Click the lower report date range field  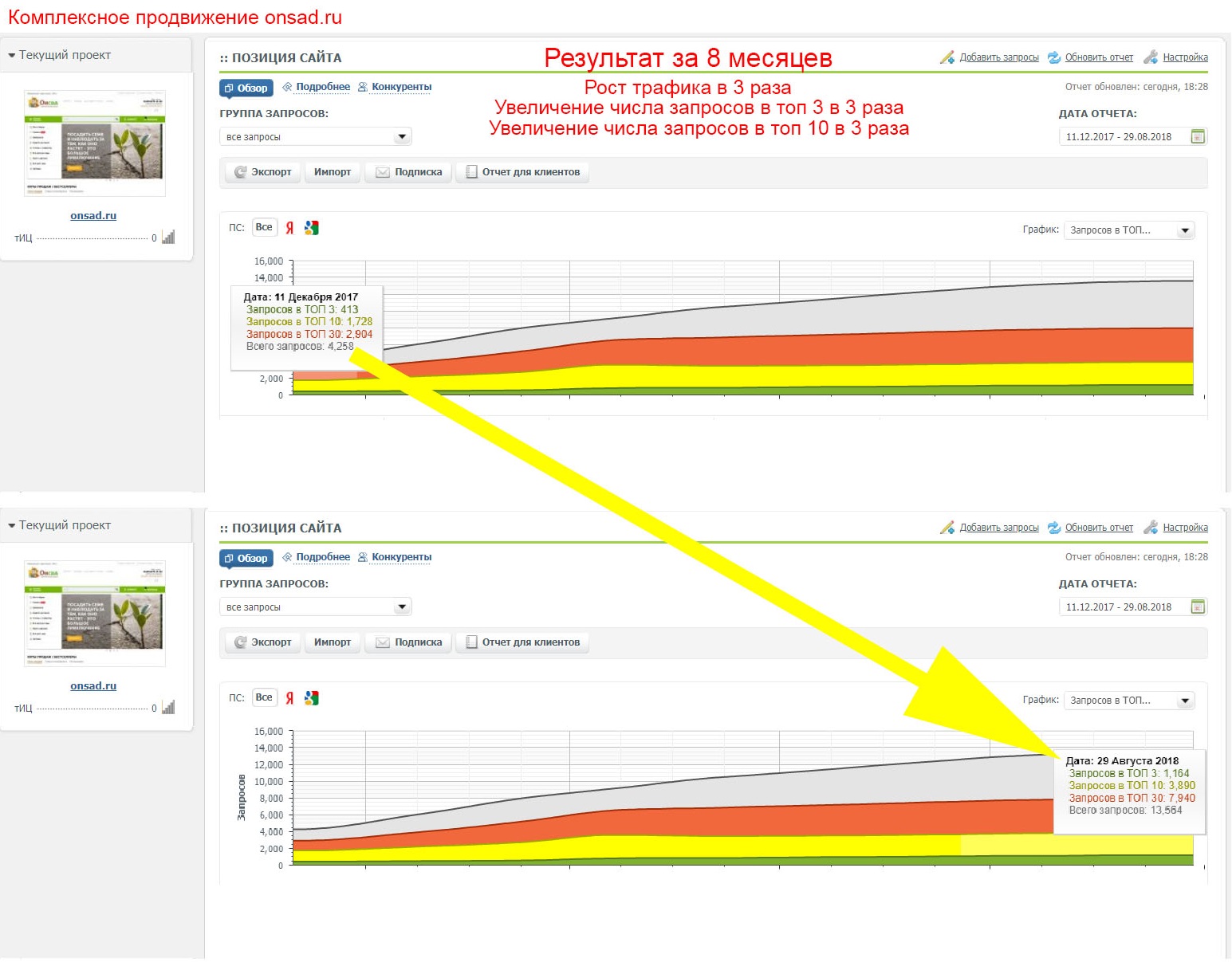(1133, 607)
